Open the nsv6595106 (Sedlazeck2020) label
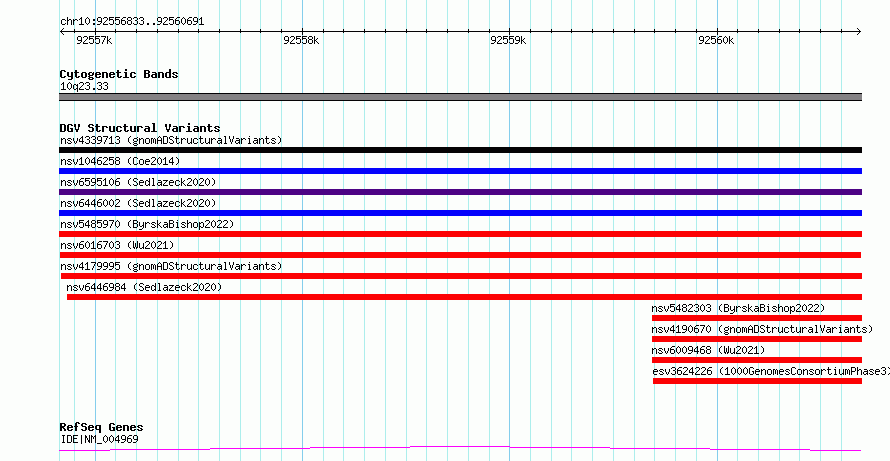Viewport: 890px width, 461px height. pyautogui.click(x=138, y=182)
